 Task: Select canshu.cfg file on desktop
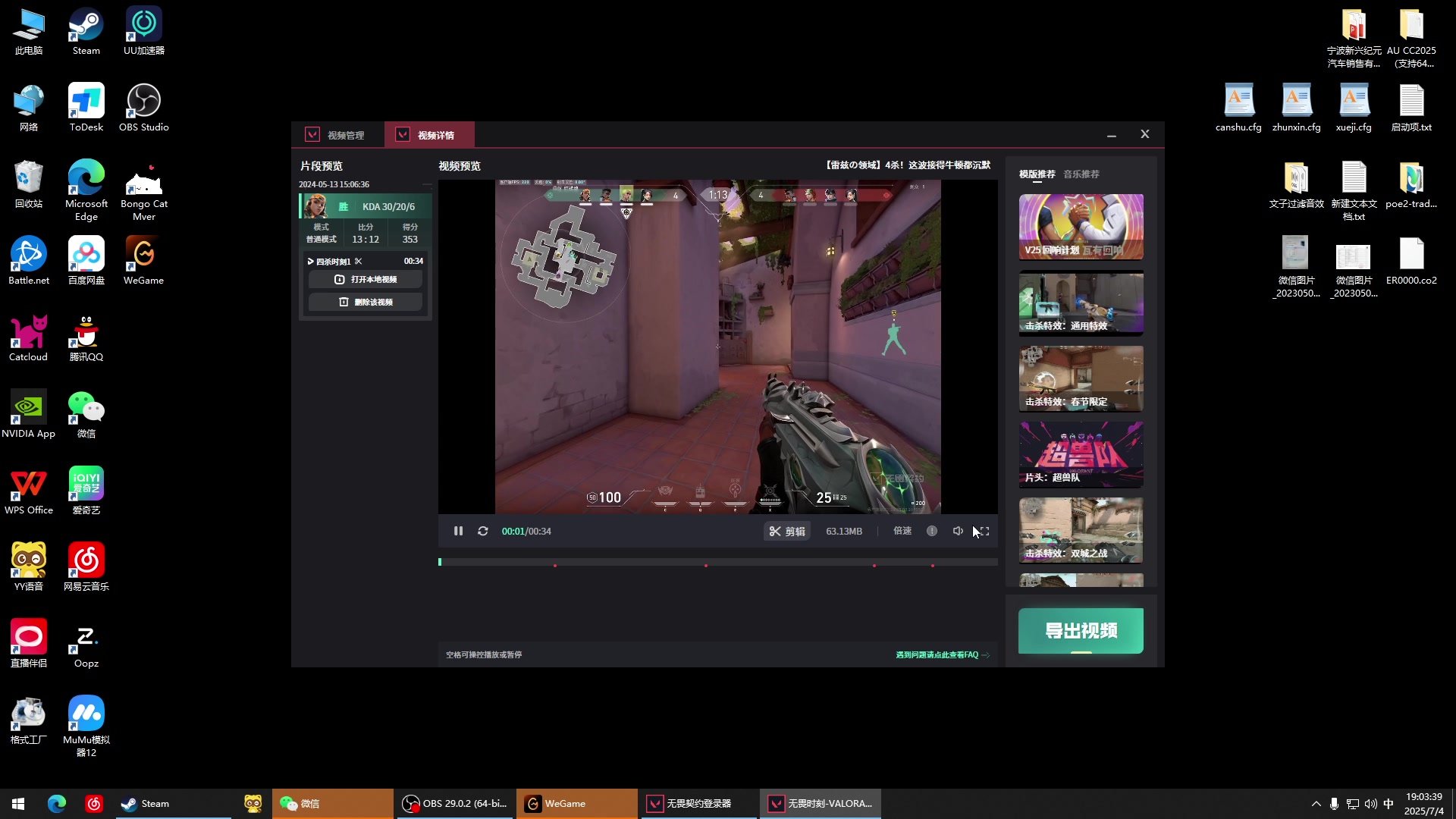pyautogui.click(x=1239, y=108)
